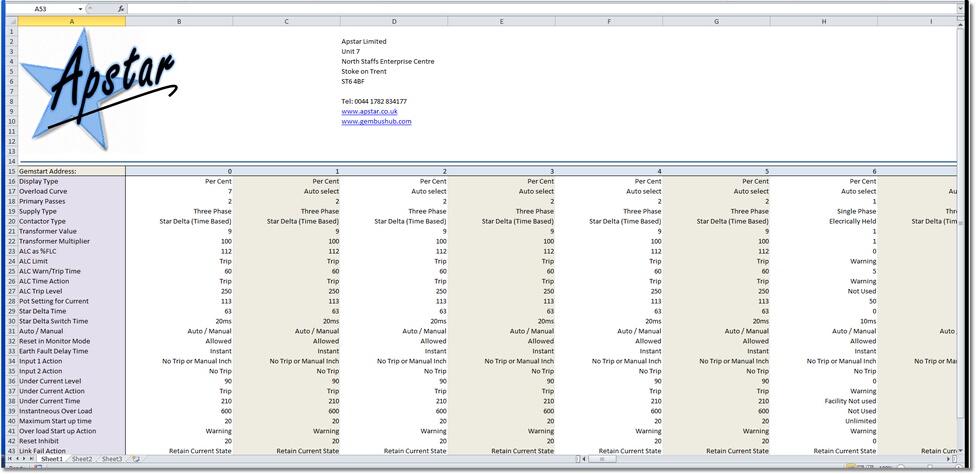Image resolution: width=976 pixels, height=474 pixels.
Task: Select column D header
Action: pos(393,21)
